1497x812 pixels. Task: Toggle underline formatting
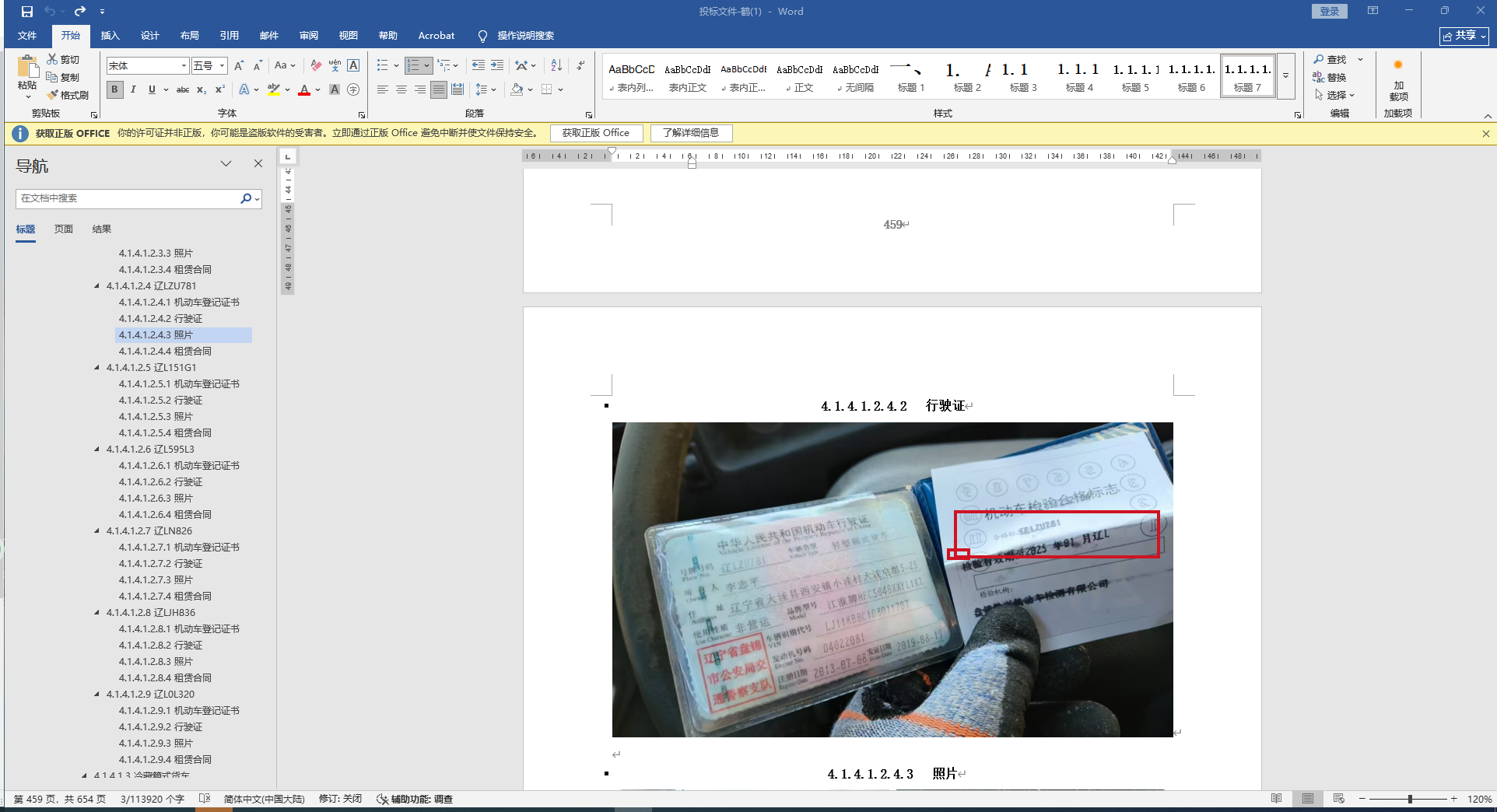point(152,89)
